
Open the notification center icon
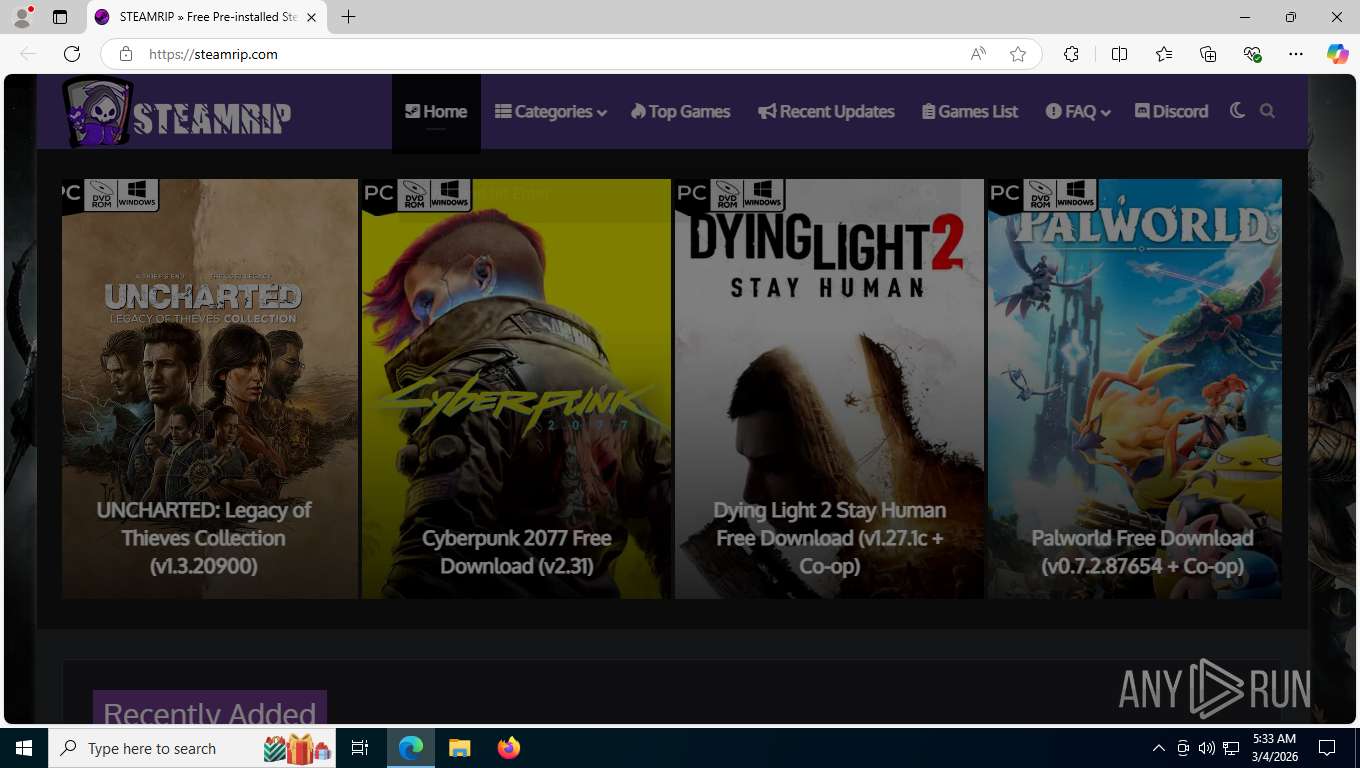(x=1327, y=748)
